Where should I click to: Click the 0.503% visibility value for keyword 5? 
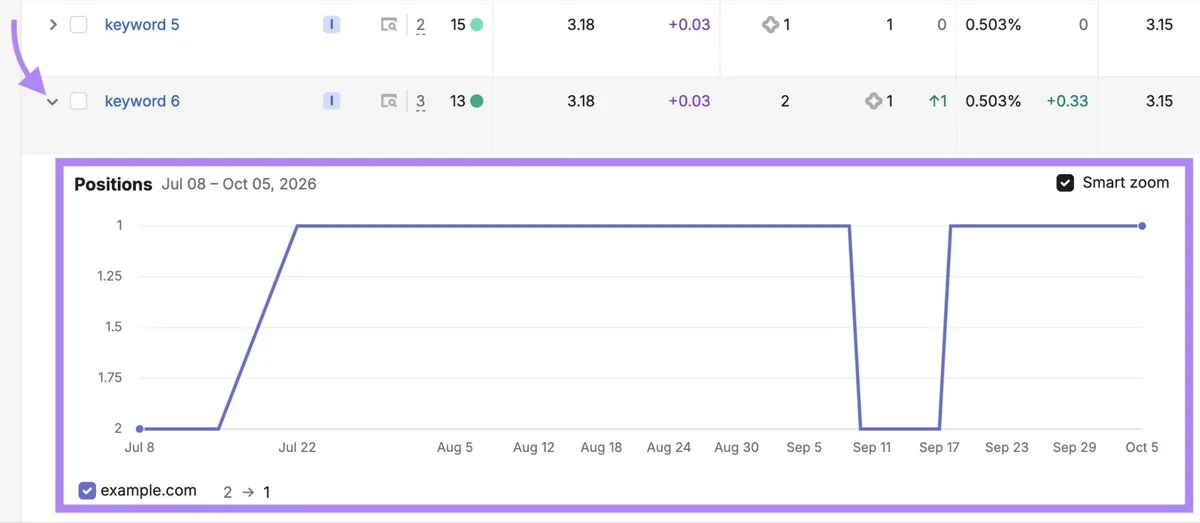tap(993, 25)
